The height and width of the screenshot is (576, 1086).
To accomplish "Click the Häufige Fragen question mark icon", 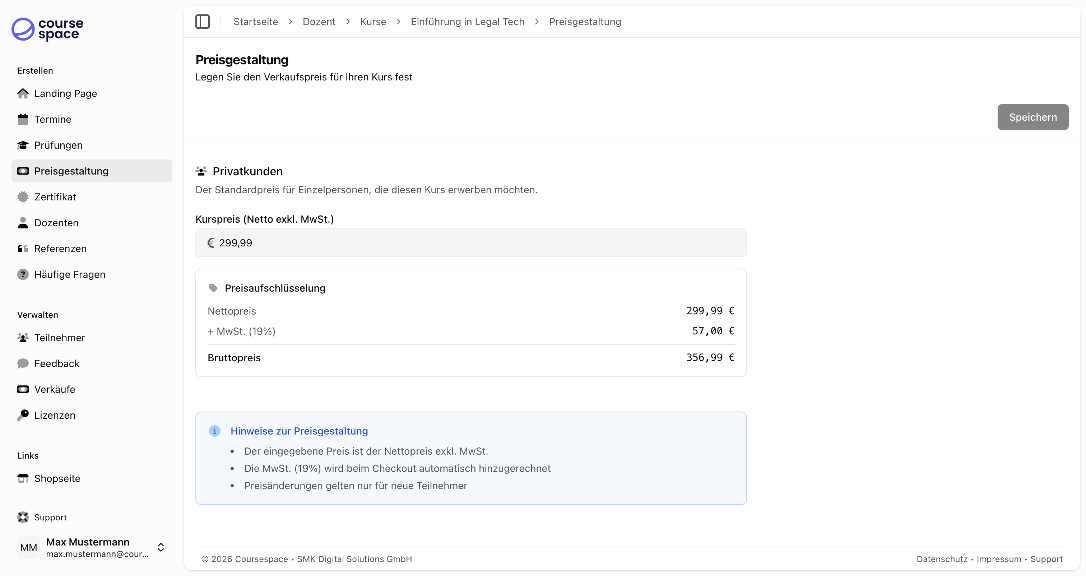I will pyautogui.click(x=23, y=275).
